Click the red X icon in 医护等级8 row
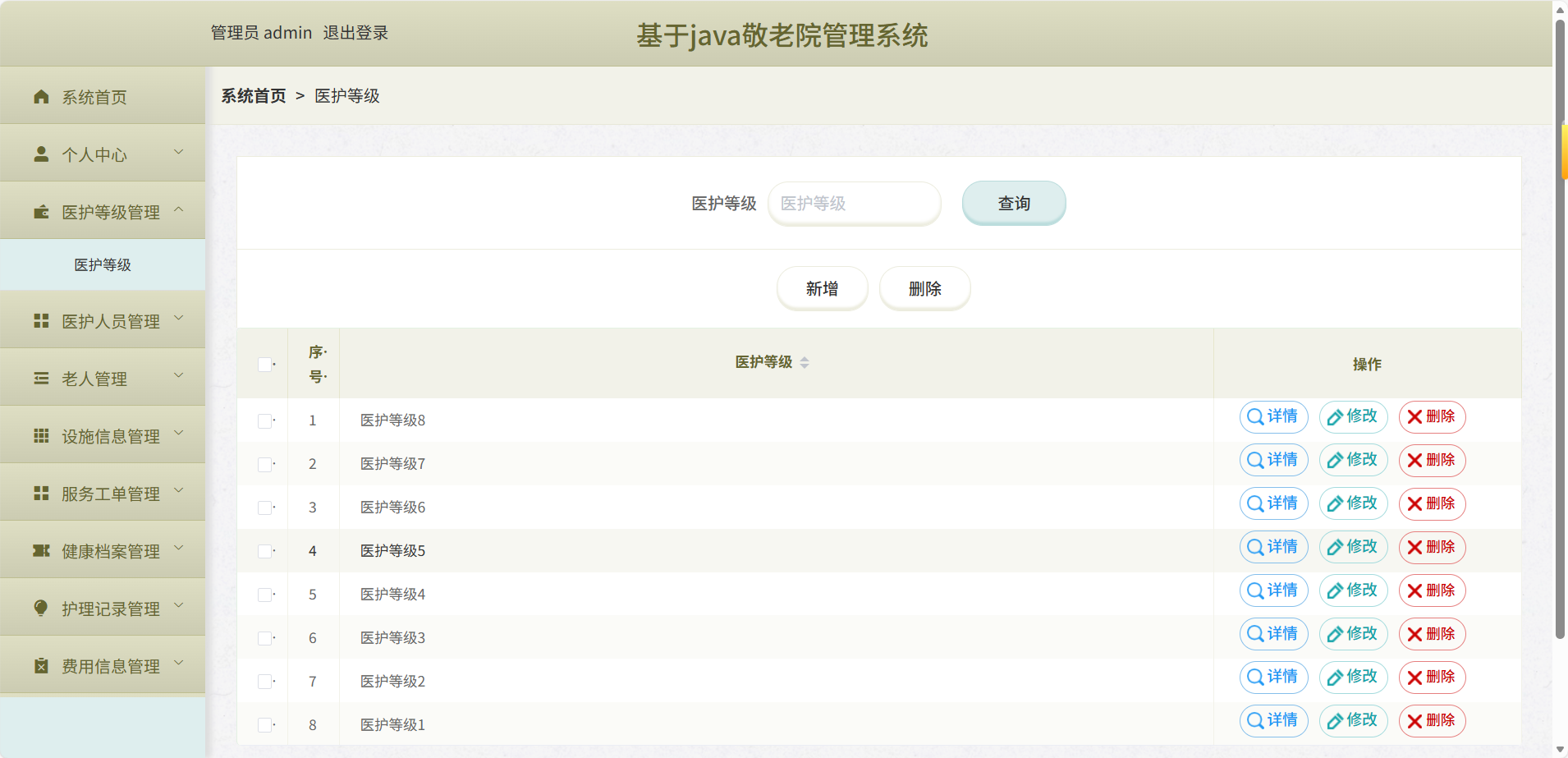This screenshot has height=758, width=1568. [1414, 417]
